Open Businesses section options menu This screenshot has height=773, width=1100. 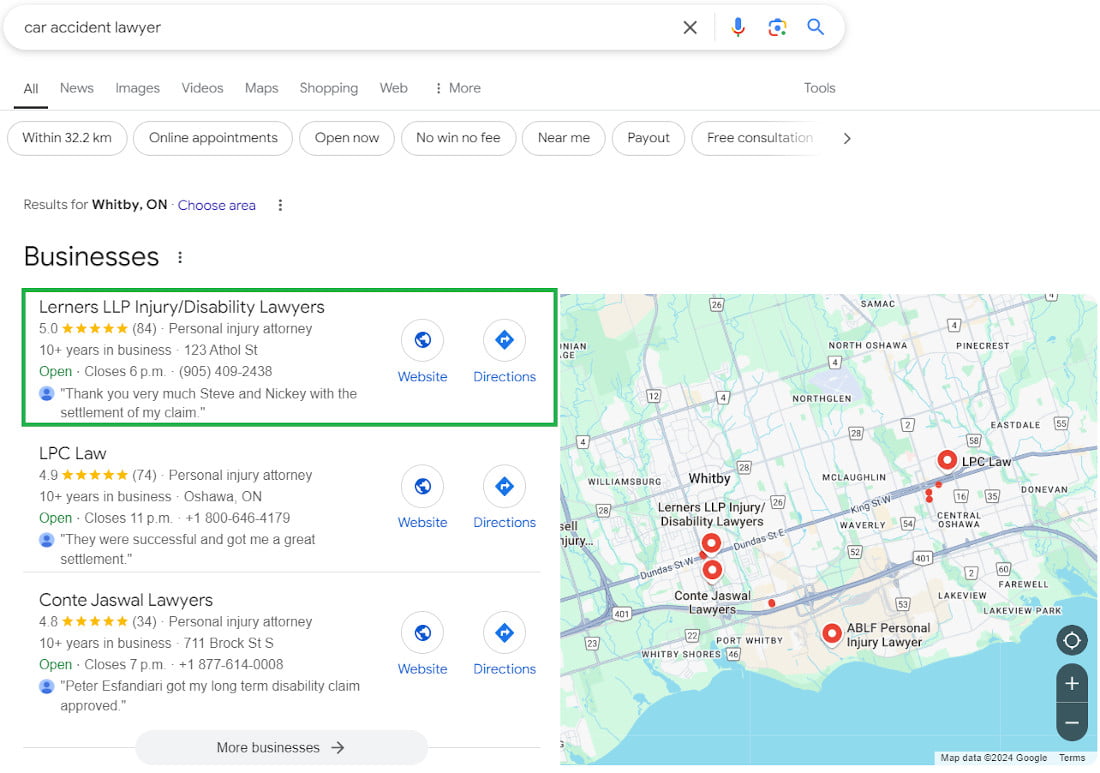(x=180, y=258)
